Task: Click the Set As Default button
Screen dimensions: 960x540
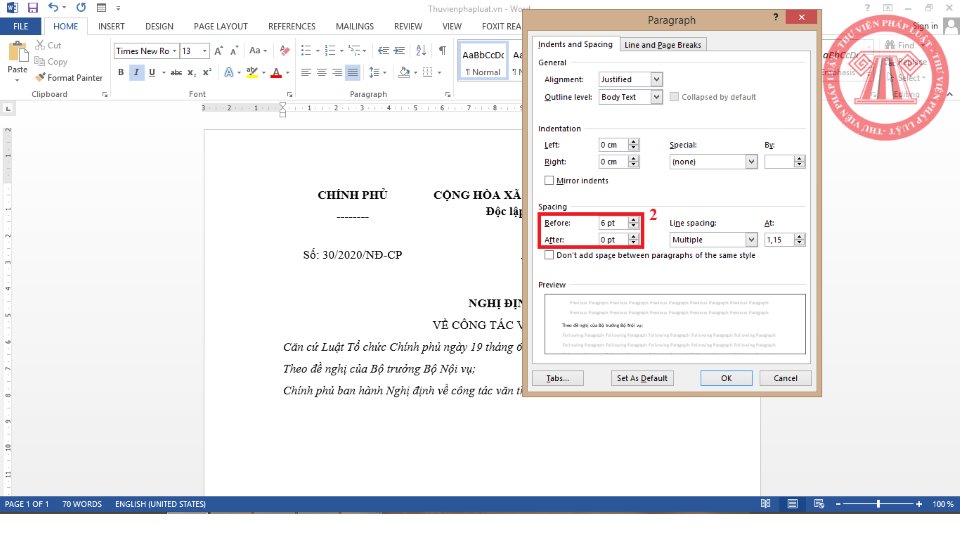Action: [x=642, y=378]
